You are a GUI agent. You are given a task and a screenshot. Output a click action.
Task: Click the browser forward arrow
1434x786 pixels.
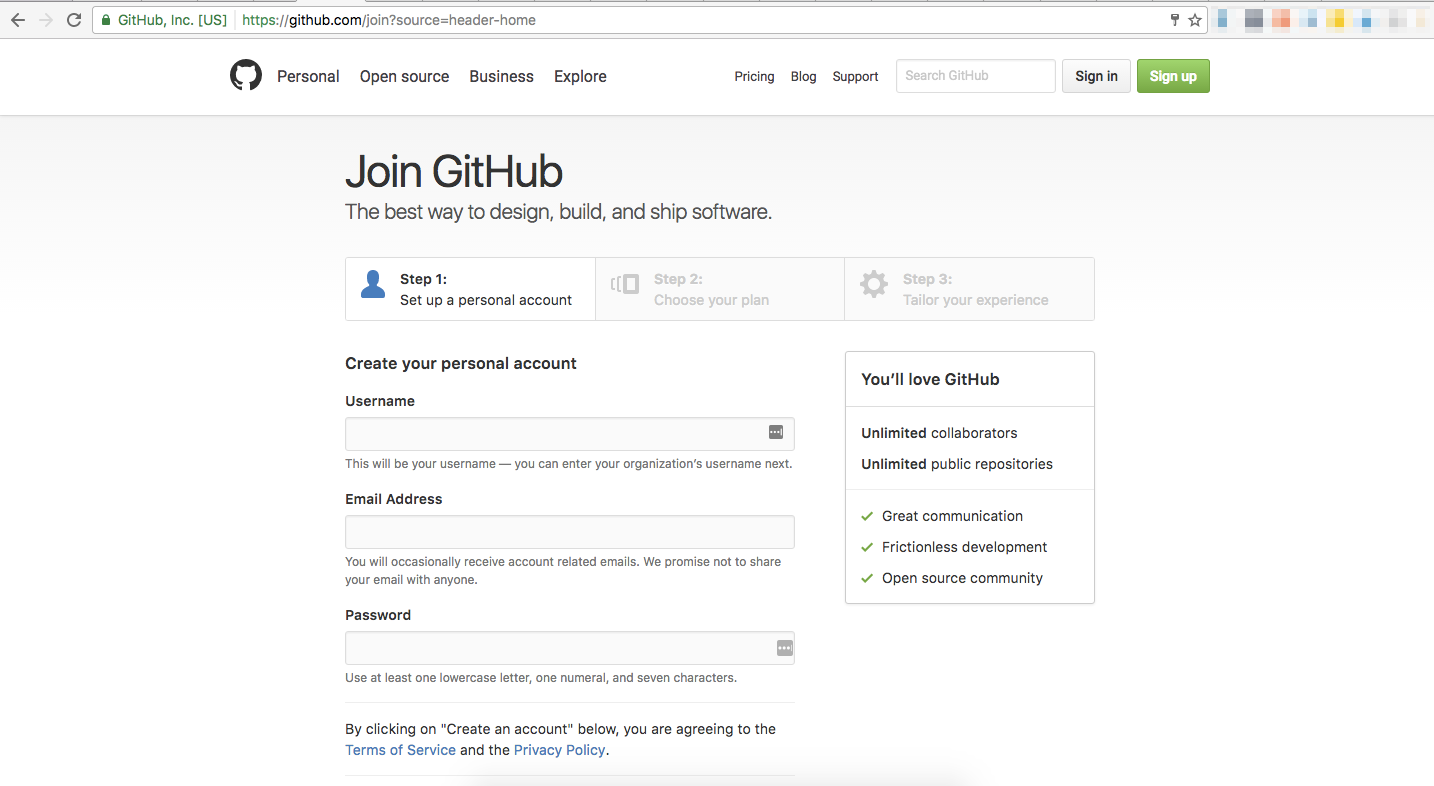point(45,20)
